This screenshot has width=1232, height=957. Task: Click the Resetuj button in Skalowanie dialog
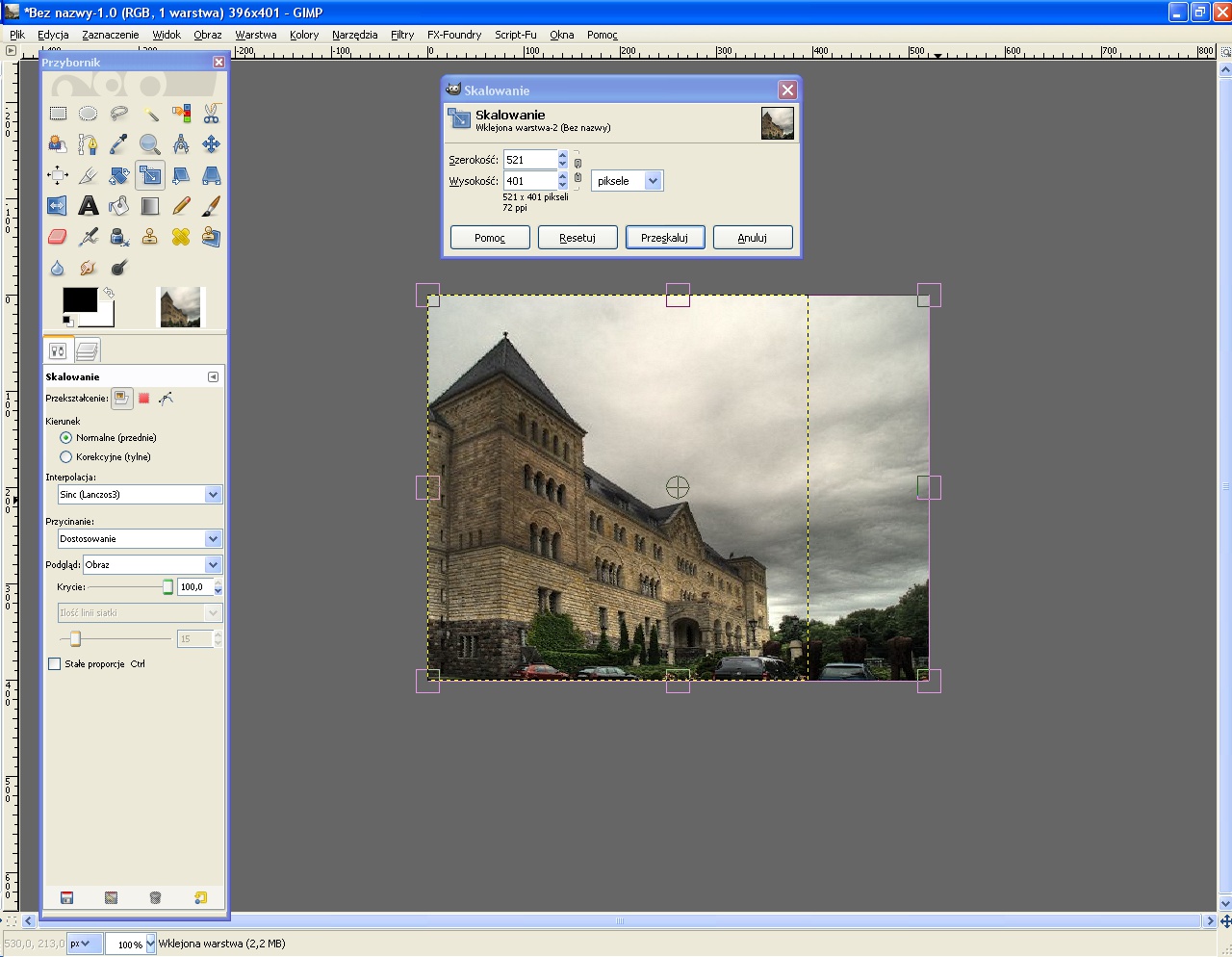pyautogui.click(x=577, y=238)
